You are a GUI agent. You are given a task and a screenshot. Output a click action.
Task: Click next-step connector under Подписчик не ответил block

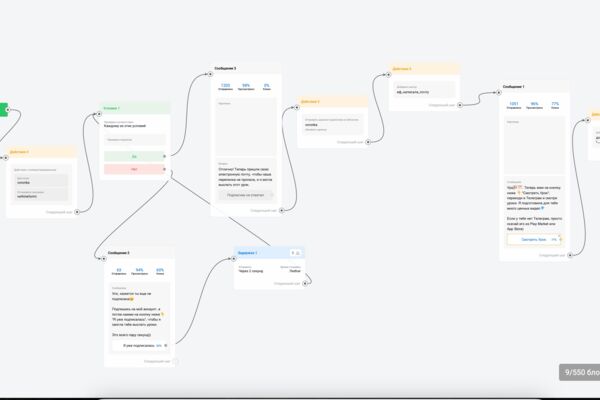click(x=282, y=210)
